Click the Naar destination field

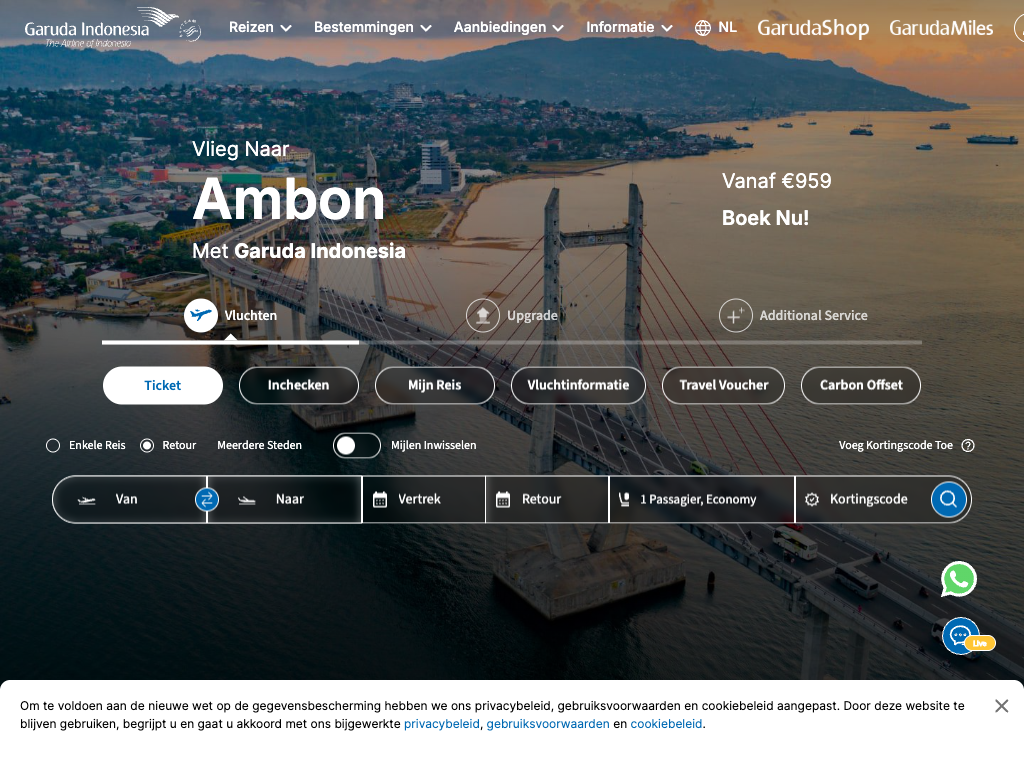point(285,500)
